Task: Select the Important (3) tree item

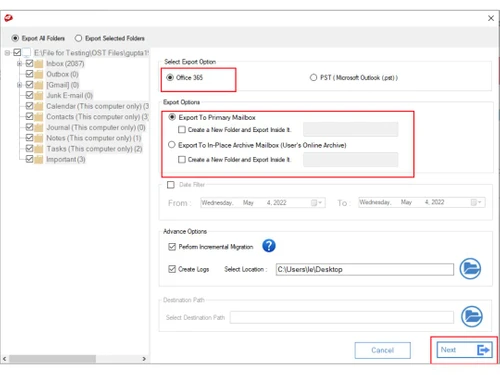Action: [66, 159]
